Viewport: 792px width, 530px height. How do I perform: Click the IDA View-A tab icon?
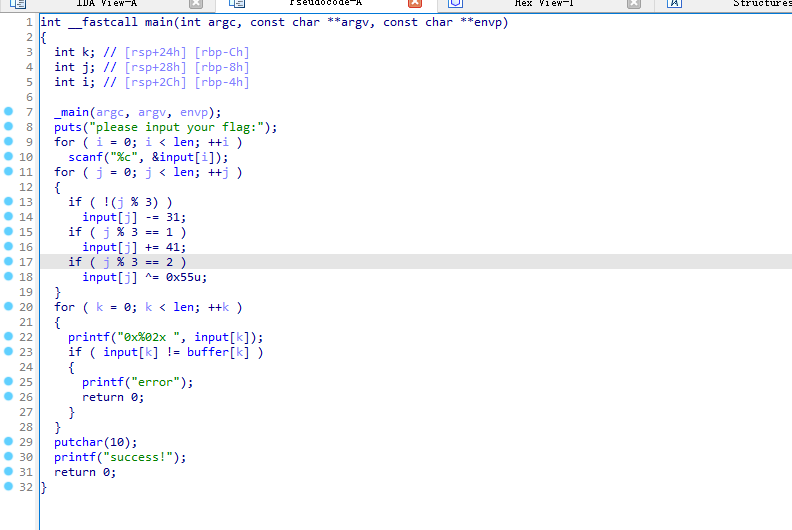point(18,4)
